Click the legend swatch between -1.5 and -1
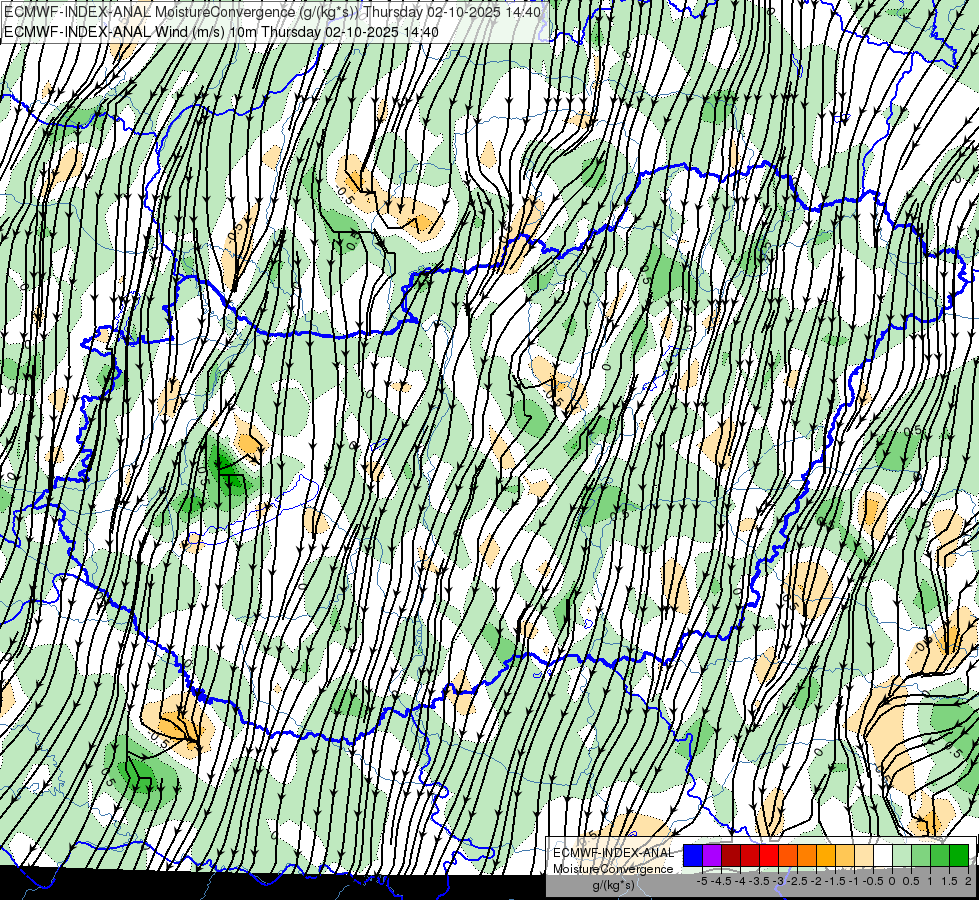Image resolution: width=979 pixels, height=900 pixels. 845,855
